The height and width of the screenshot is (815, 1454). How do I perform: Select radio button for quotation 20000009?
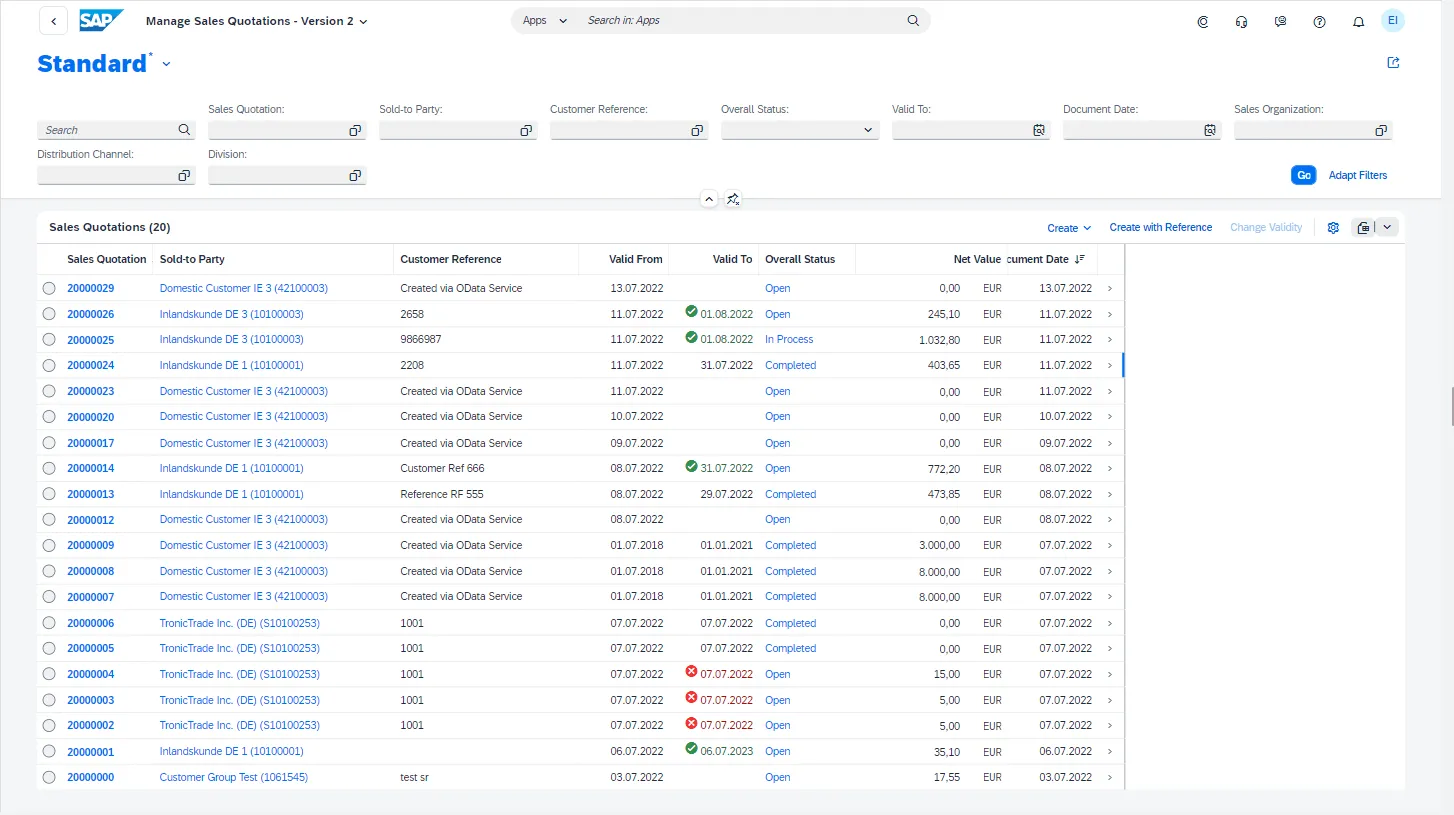49,545
